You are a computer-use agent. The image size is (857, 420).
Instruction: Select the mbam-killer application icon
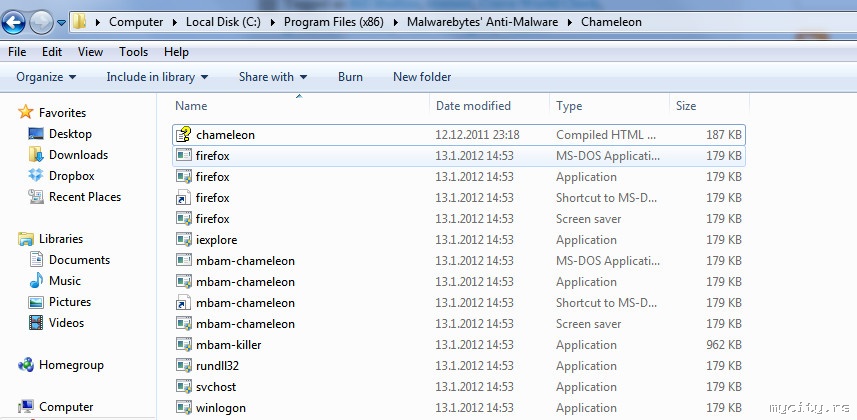click(x=184, y=345)
